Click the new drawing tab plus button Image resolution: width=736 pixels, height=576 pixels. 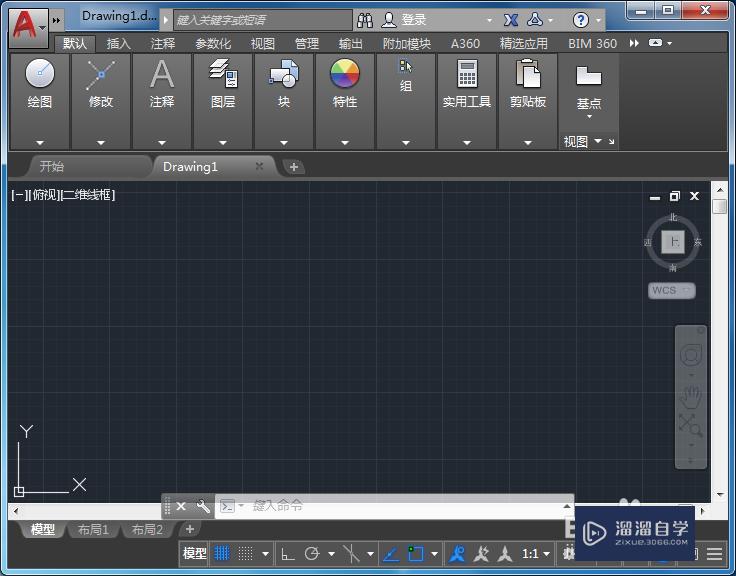pyautogui.click(x=294, y=167)
